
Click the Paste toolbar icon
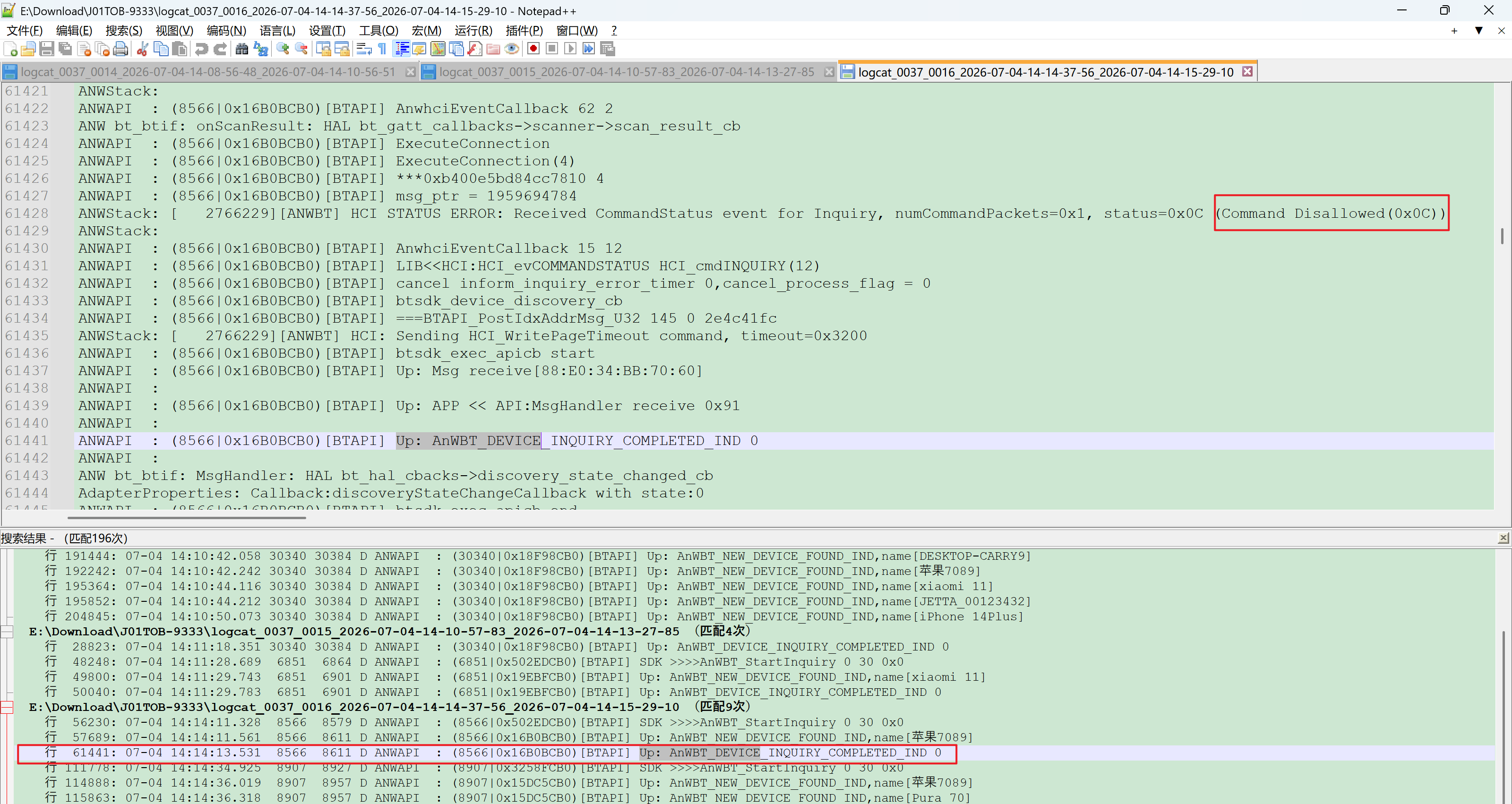(x=180, y=49)
